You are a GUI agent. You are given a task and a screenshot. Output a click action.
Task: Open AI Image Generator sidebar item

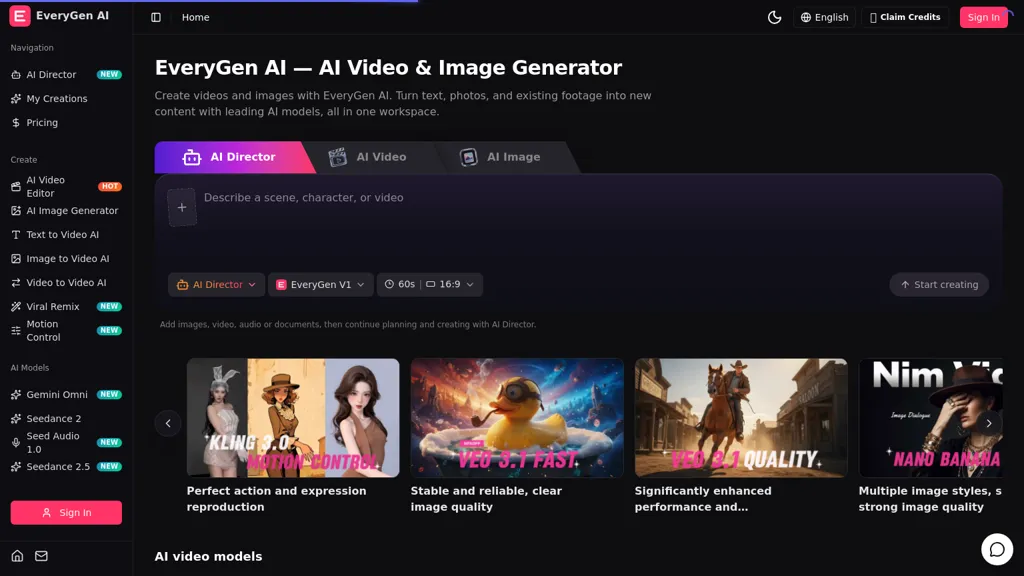tap(66, 211)
